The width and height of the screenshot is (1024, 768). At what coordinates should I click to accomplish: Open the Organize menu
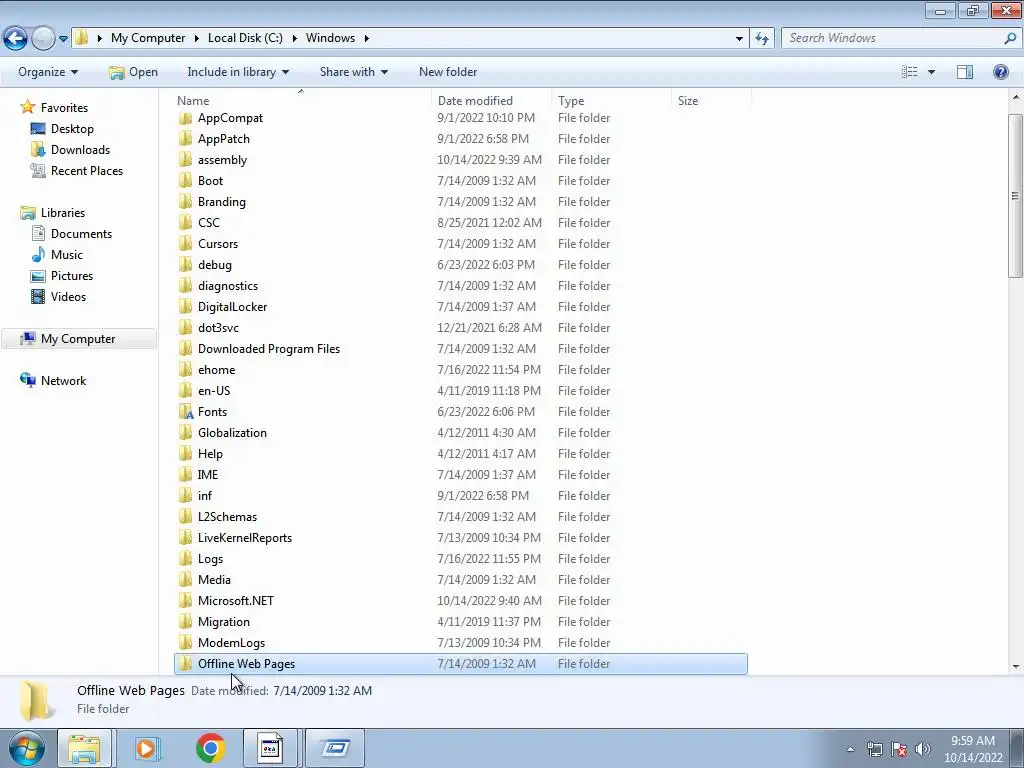click(48, 72)
